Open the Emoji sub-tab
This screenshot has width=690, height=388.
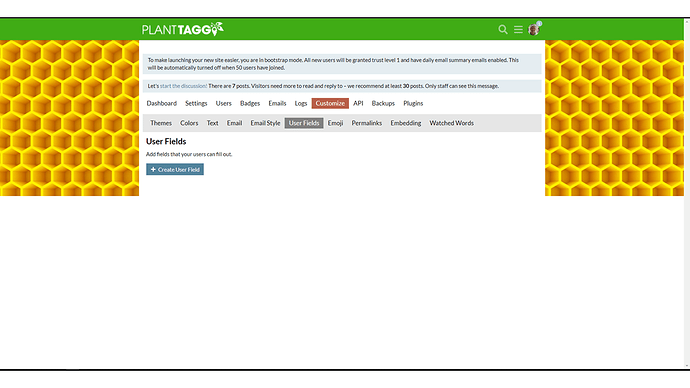click(x=335, y=123)
